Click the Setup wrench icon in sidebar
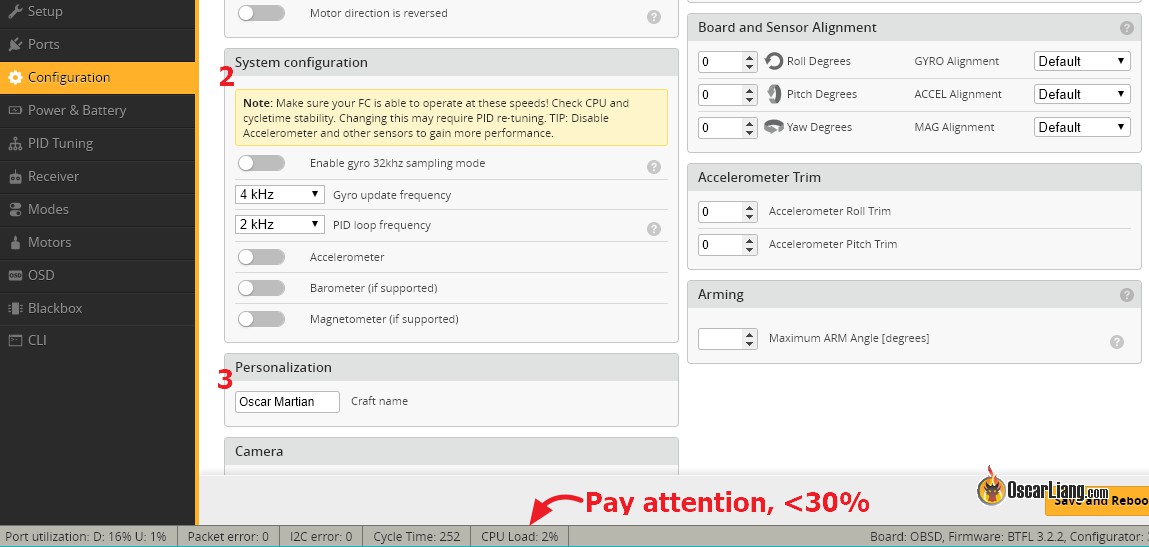Screen dimensions: 1149x547 coord(15,12)
